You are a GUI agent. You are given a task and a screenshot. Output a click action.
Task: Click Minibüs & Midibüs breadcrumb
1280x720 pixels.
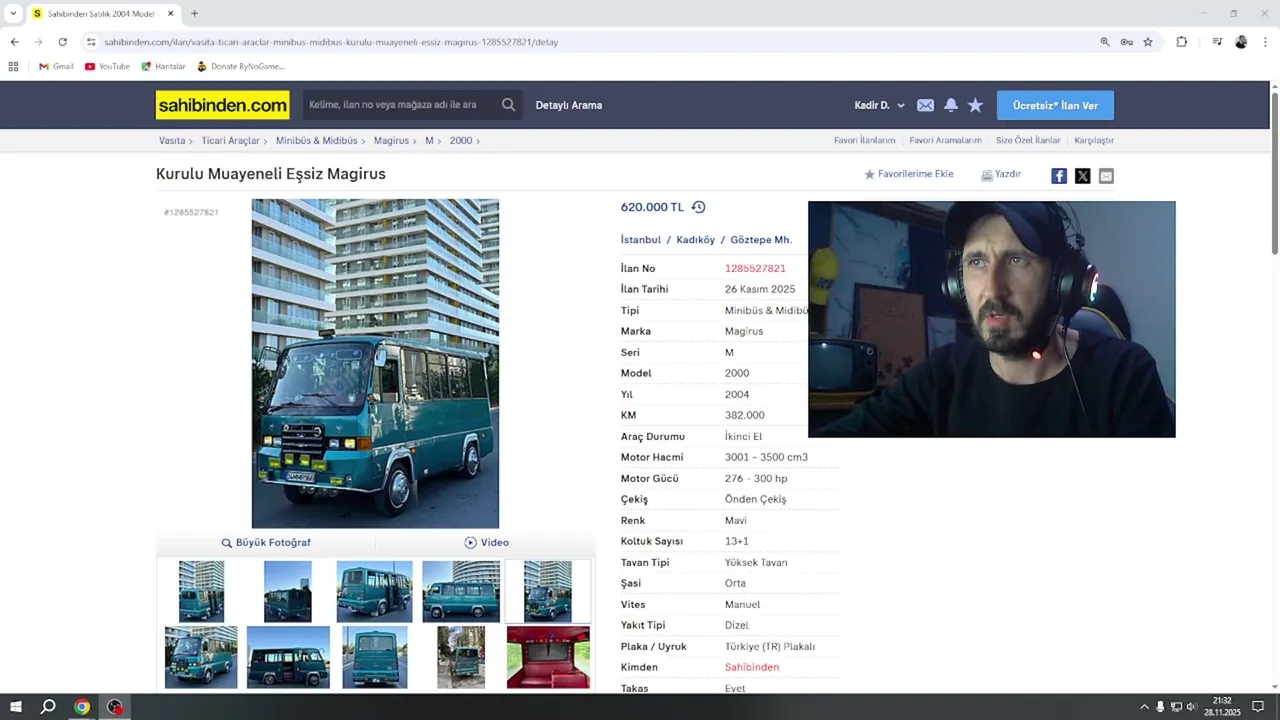pos(316,141)
